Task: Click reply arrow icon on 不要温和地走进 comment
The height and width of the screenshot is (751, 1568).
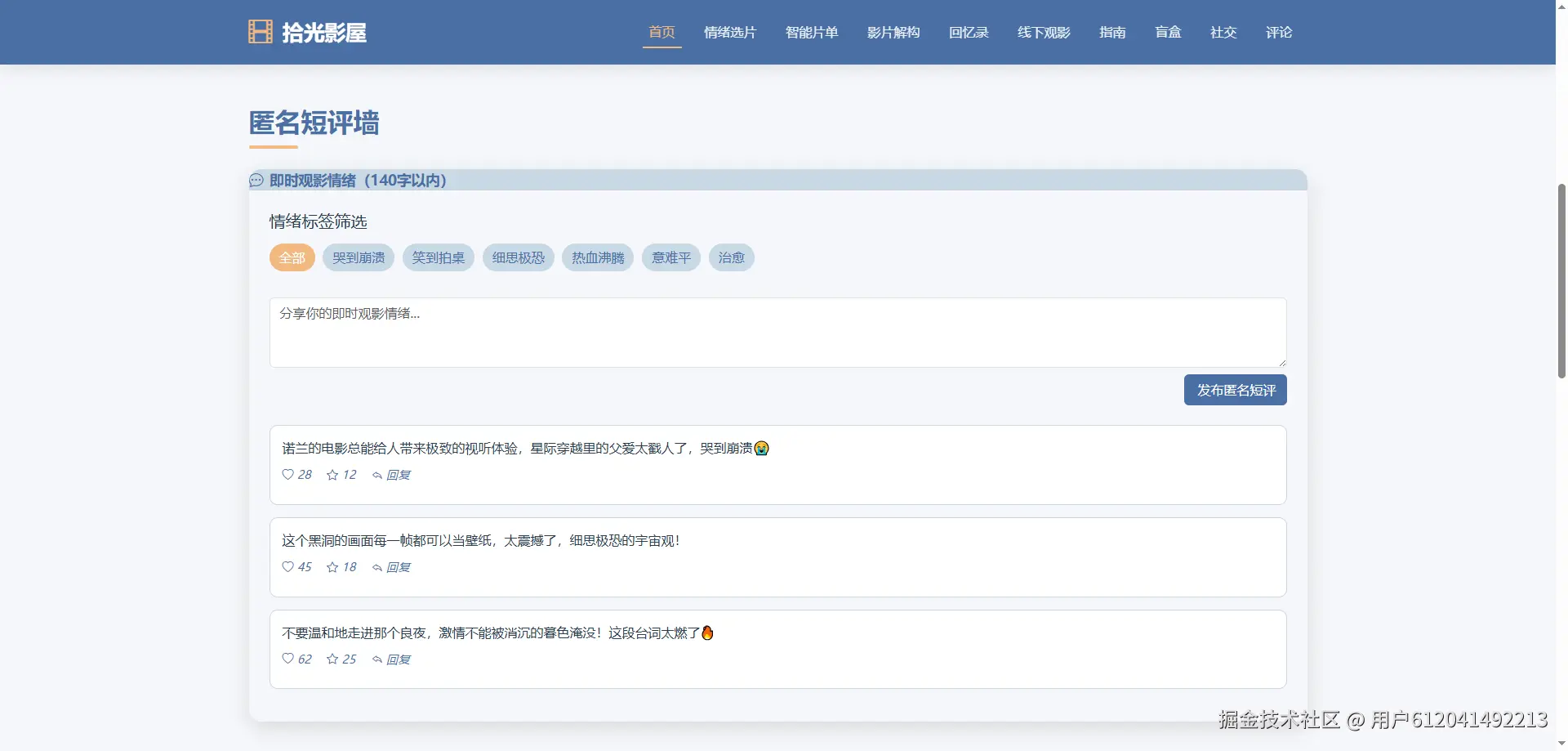Action: [377, 660]
